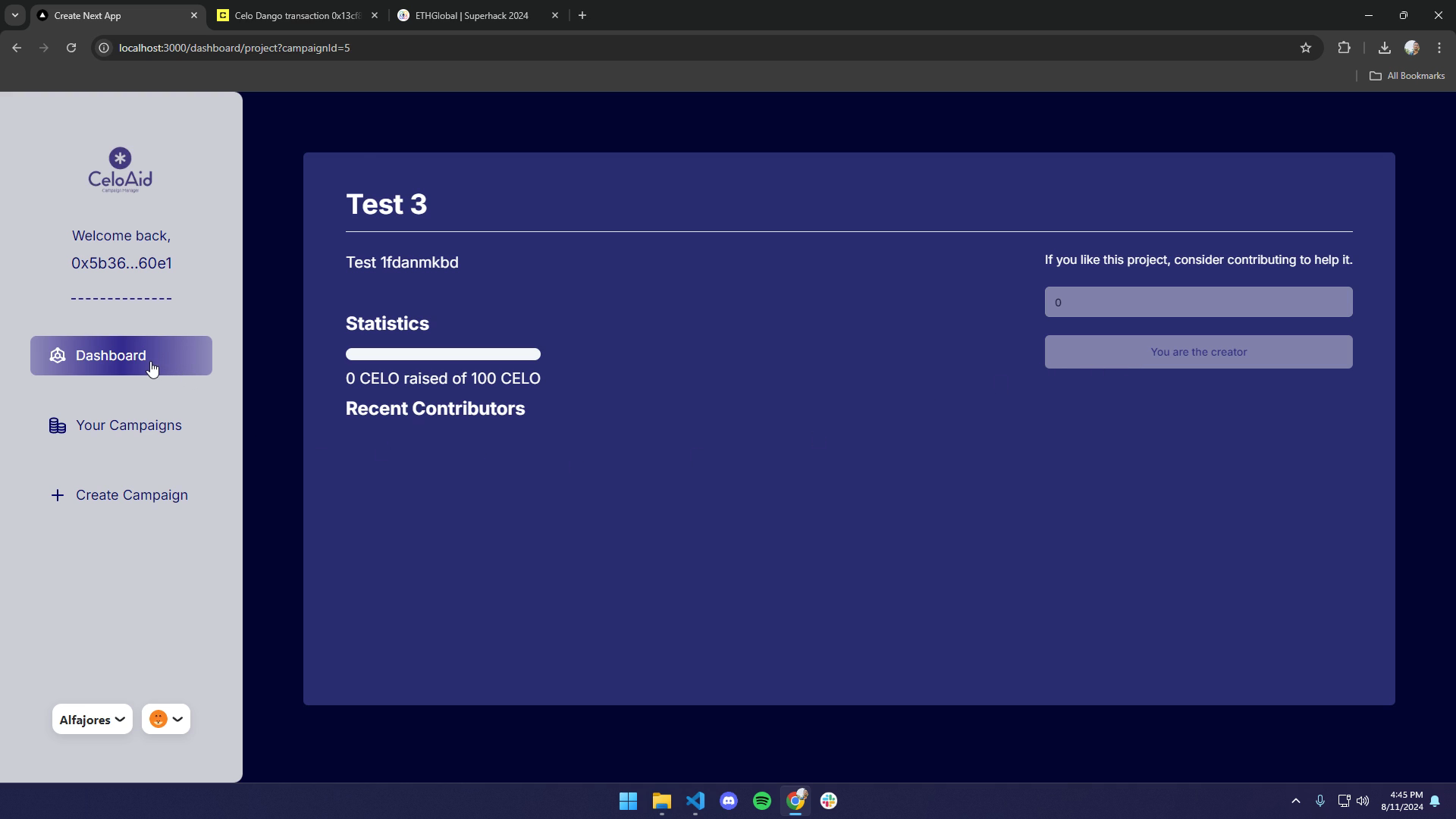Focus the contribution amount input field

coord(1198,302)
